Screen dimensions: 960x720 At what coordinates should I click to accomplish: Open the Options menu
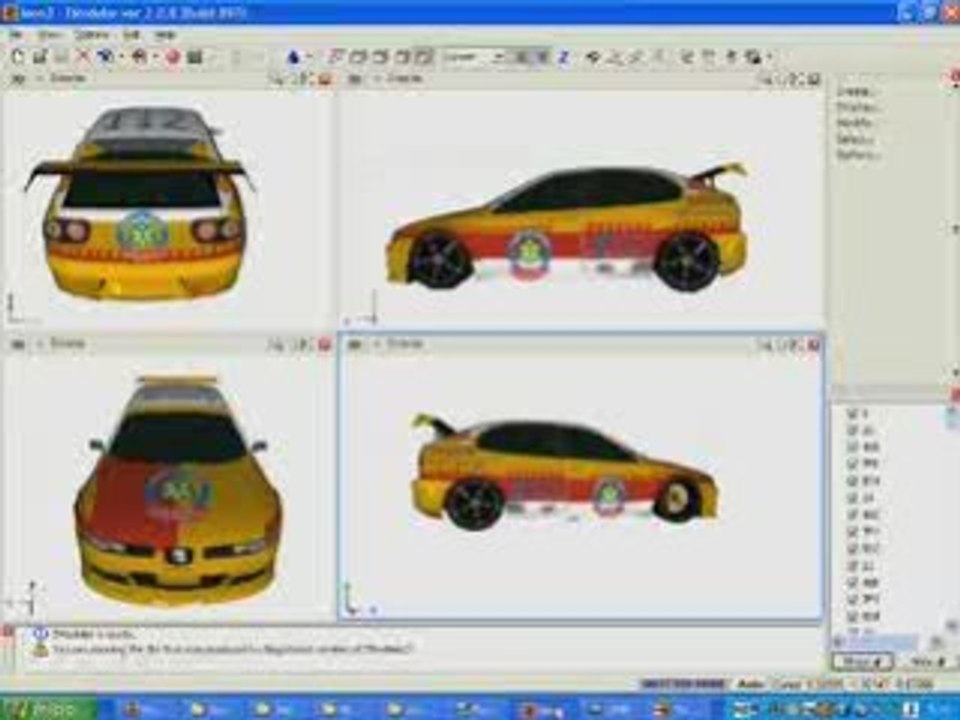pyautogui.click(x=92, y=35)
